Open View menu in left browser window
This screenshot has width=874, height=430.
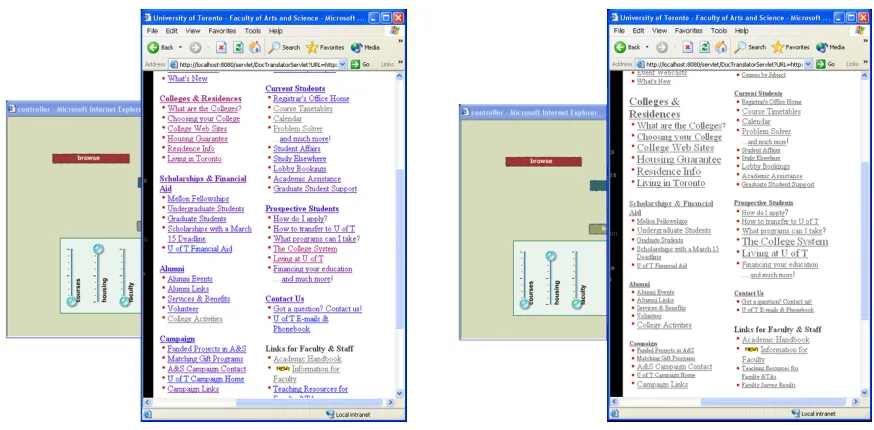click(193, 31)
